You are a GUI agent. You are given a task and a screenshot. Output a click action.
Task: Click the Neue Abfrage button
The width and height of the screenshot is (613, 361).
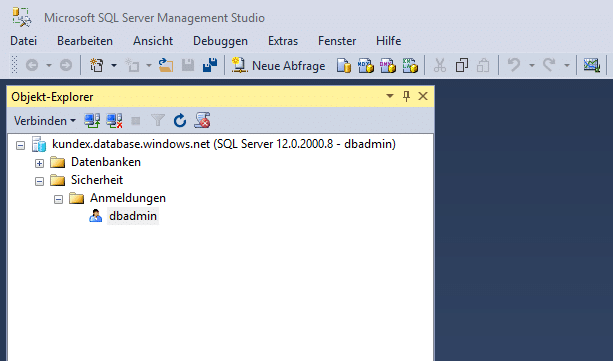point(278,65)
